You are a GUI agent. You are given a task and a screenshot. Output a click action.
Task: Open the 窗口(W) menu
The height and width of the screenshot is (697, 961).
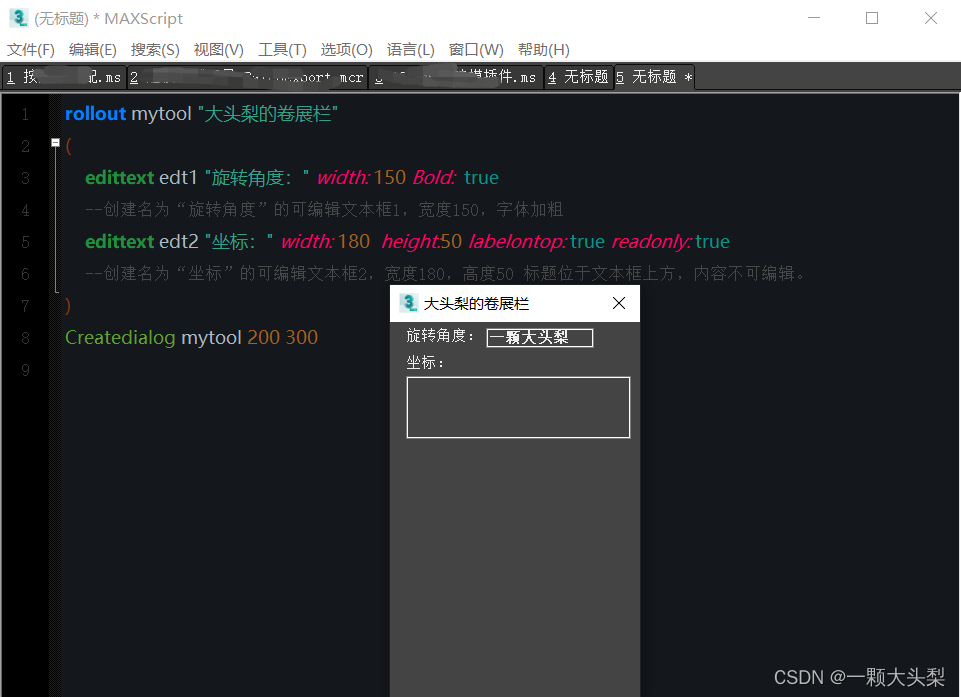tap(476, 49)
